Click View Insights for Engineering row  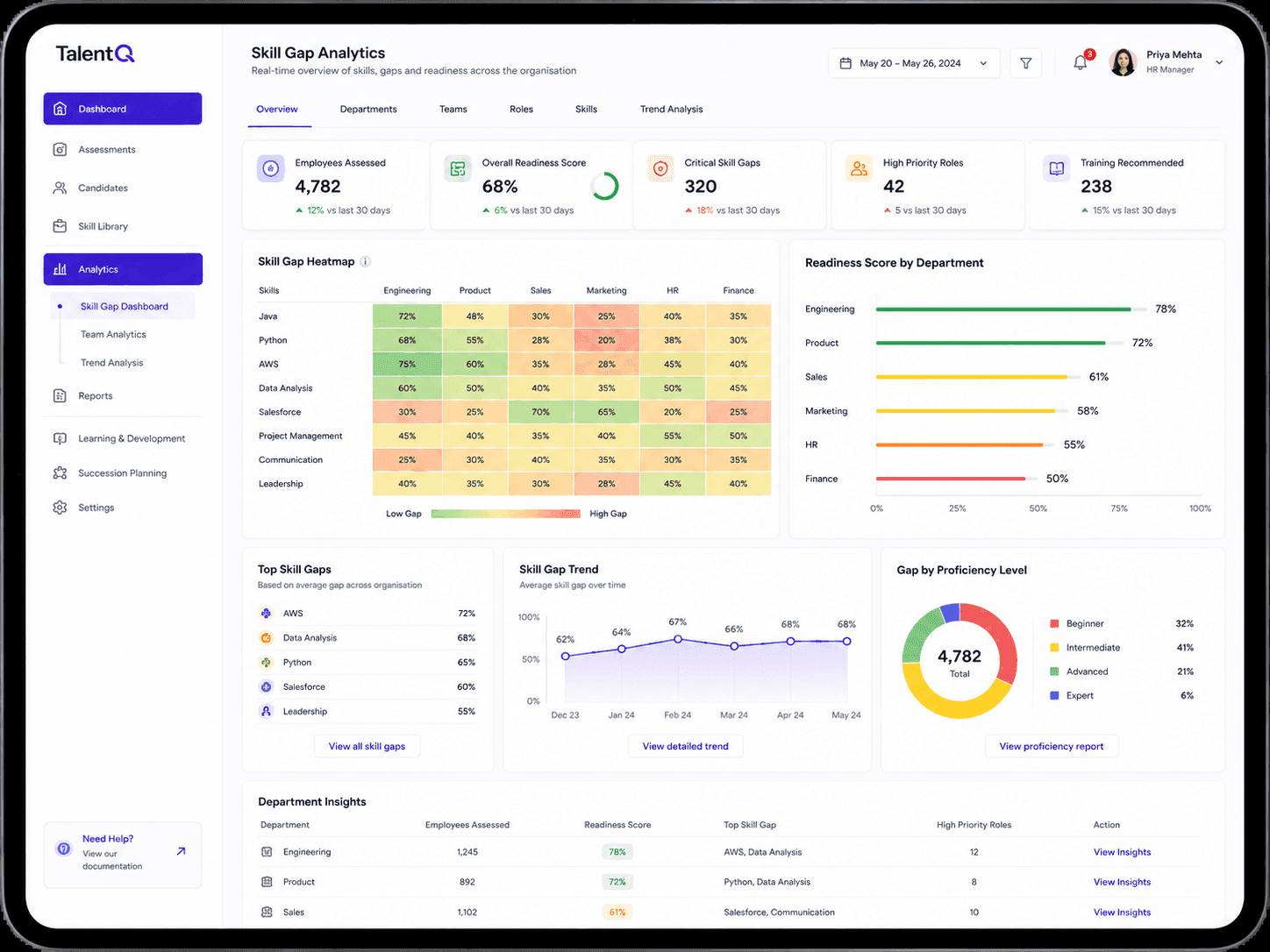pyautogui.click(x=1122, y=852)
